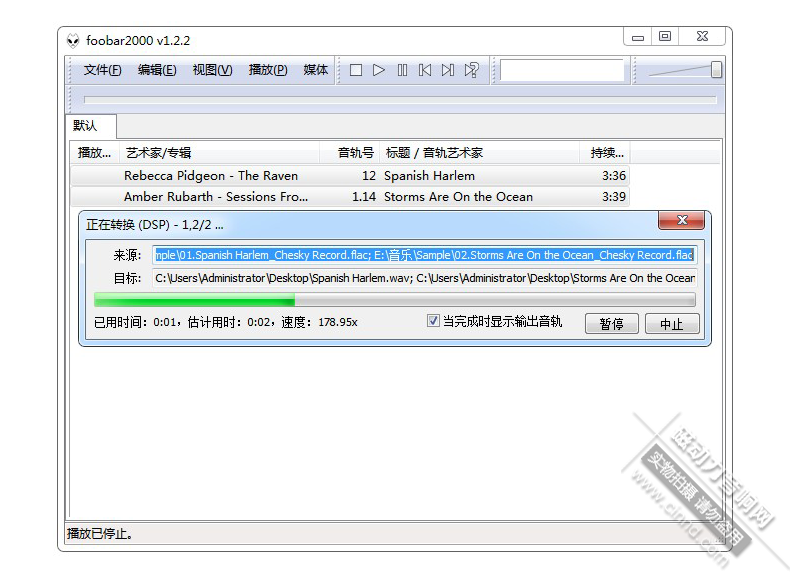Click the playback seek bar

point(400,100)
